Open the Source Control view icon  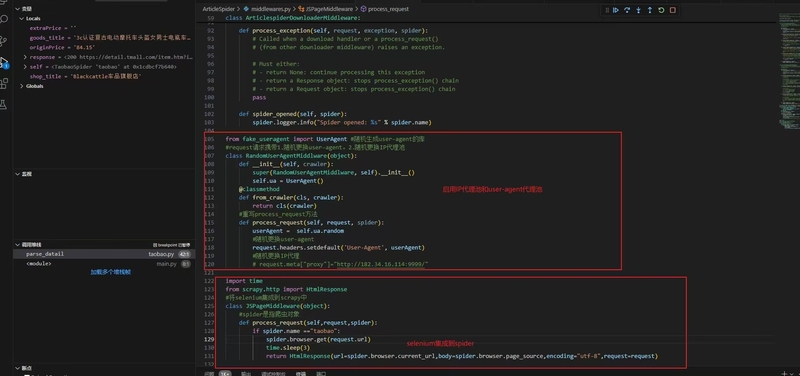(4, 41)
